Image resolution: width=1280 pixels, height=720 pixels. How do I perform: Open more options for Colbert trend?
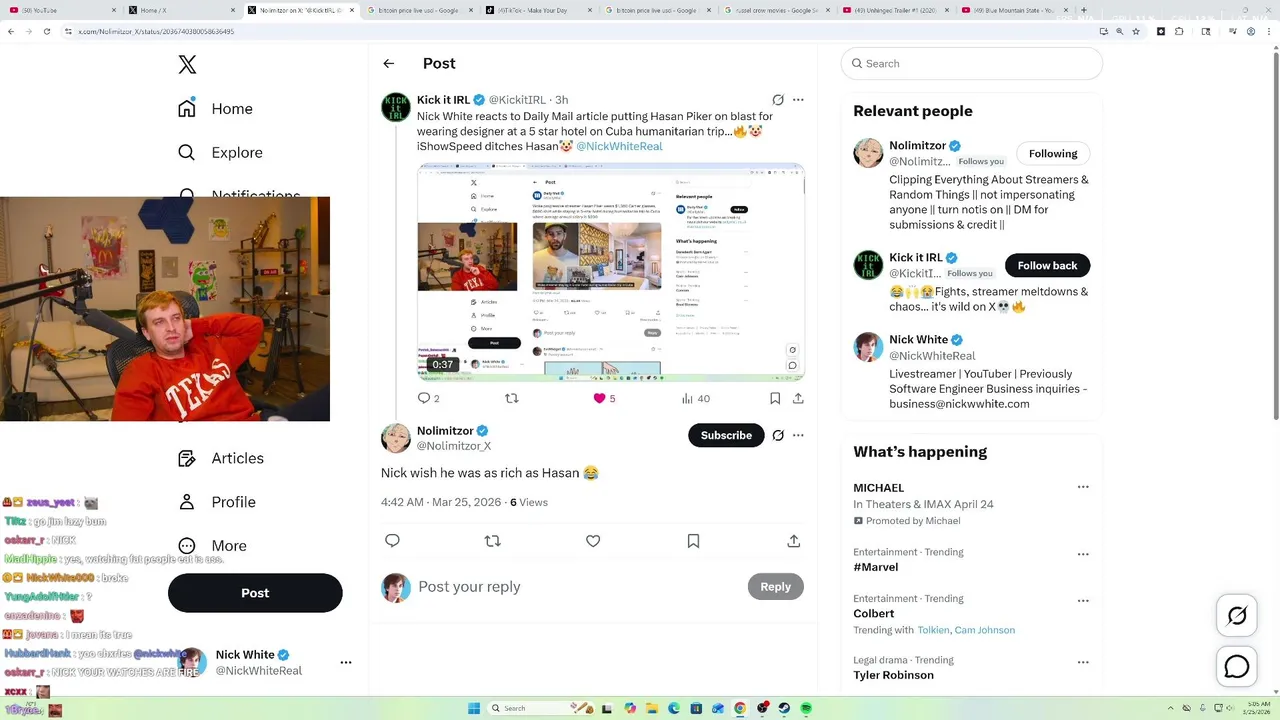click(1082, 601)
